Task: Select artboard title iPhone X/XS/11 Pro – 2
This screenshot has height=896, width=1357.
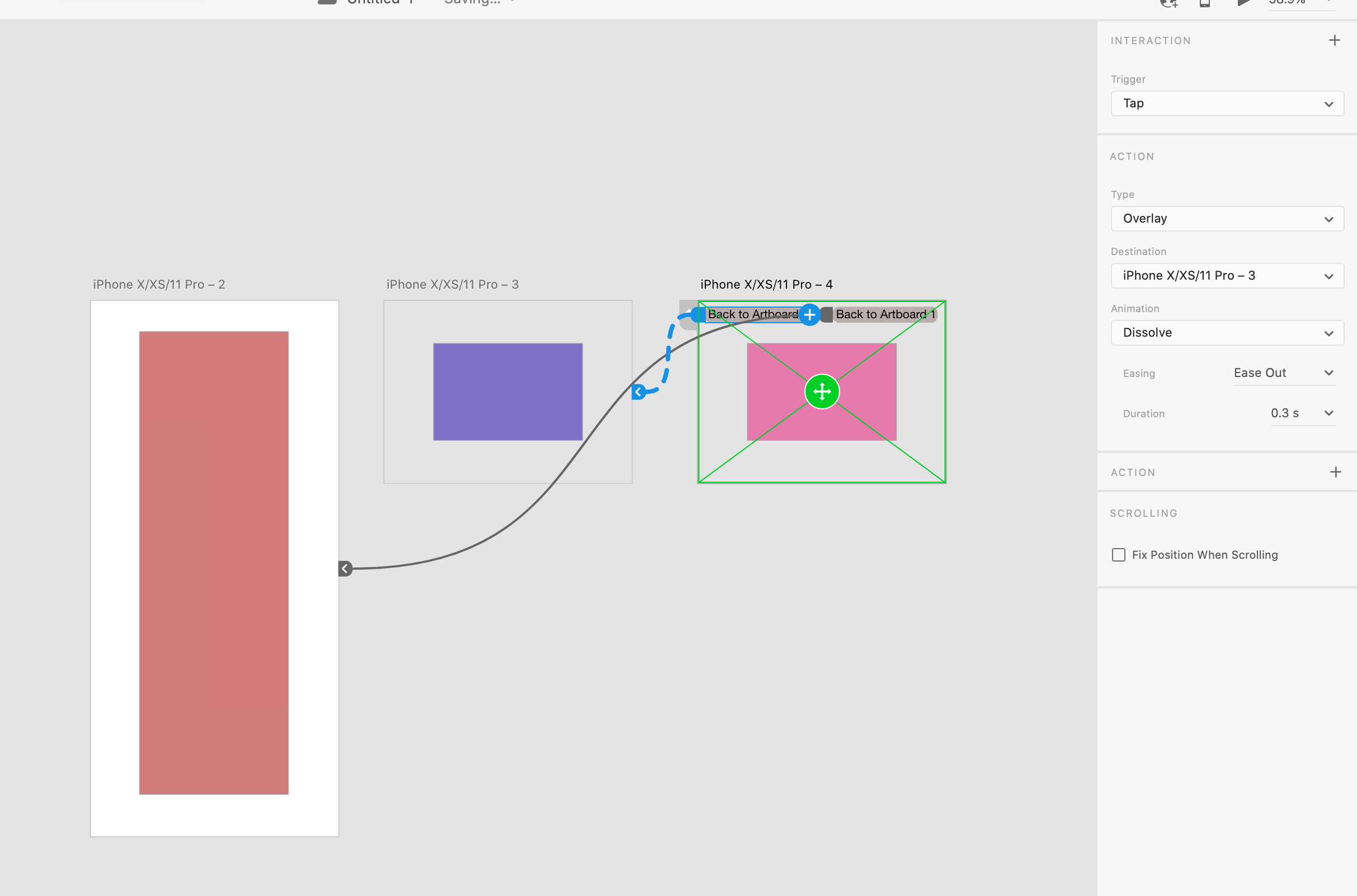Action: coord(159,284)
